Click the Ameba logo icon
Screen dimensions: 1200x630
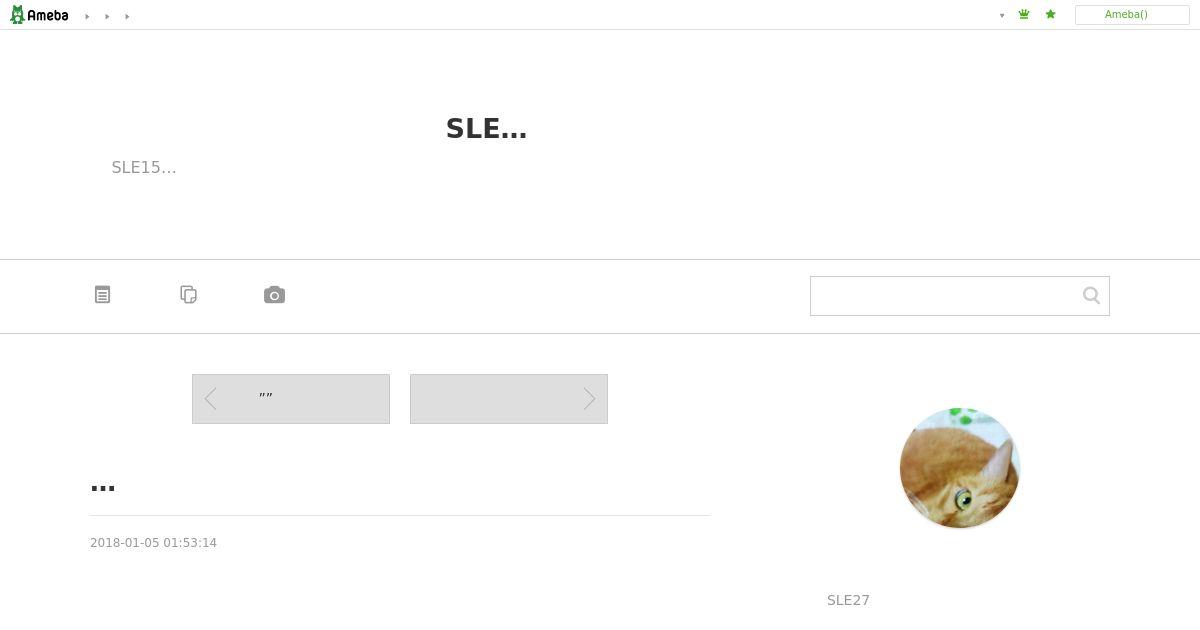(39, 15)
